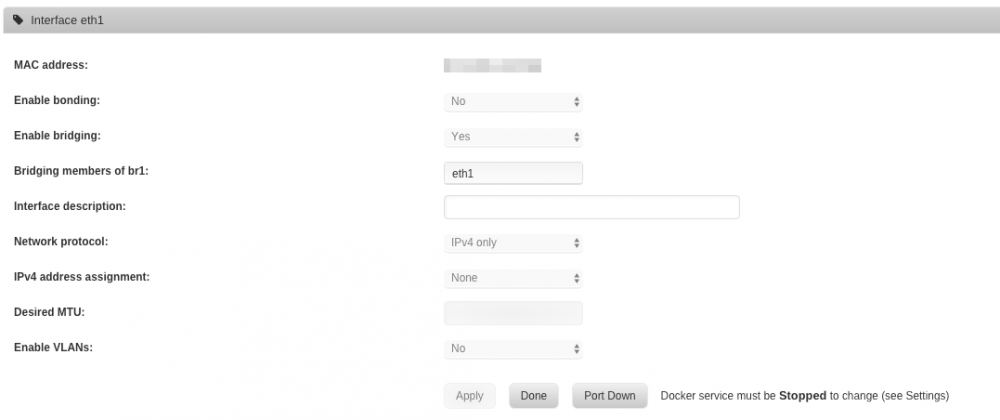Click the 'Network protocol:' label
The image size is (1000, 420).
pos(61,242)
